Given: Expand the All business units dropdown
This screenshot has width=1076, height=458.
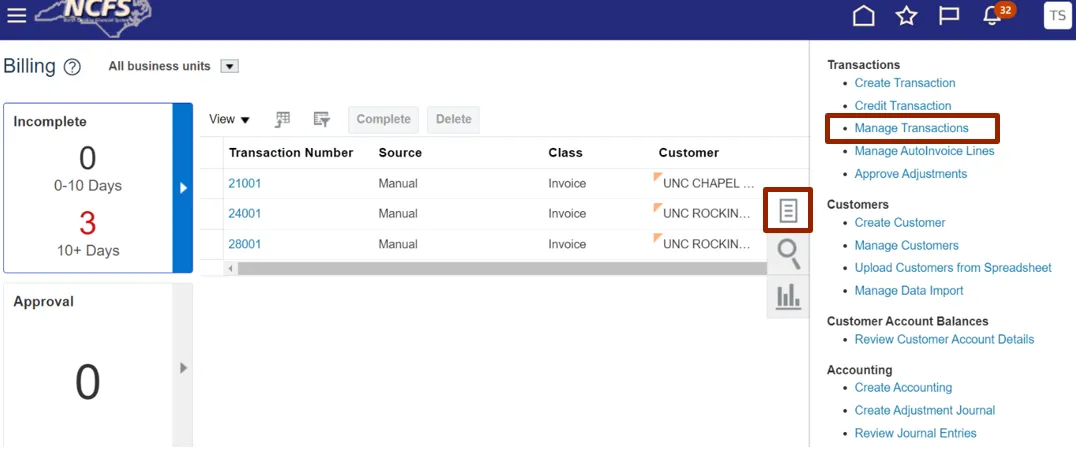Looking at the screenshot, I should click(x=229, y=67).
